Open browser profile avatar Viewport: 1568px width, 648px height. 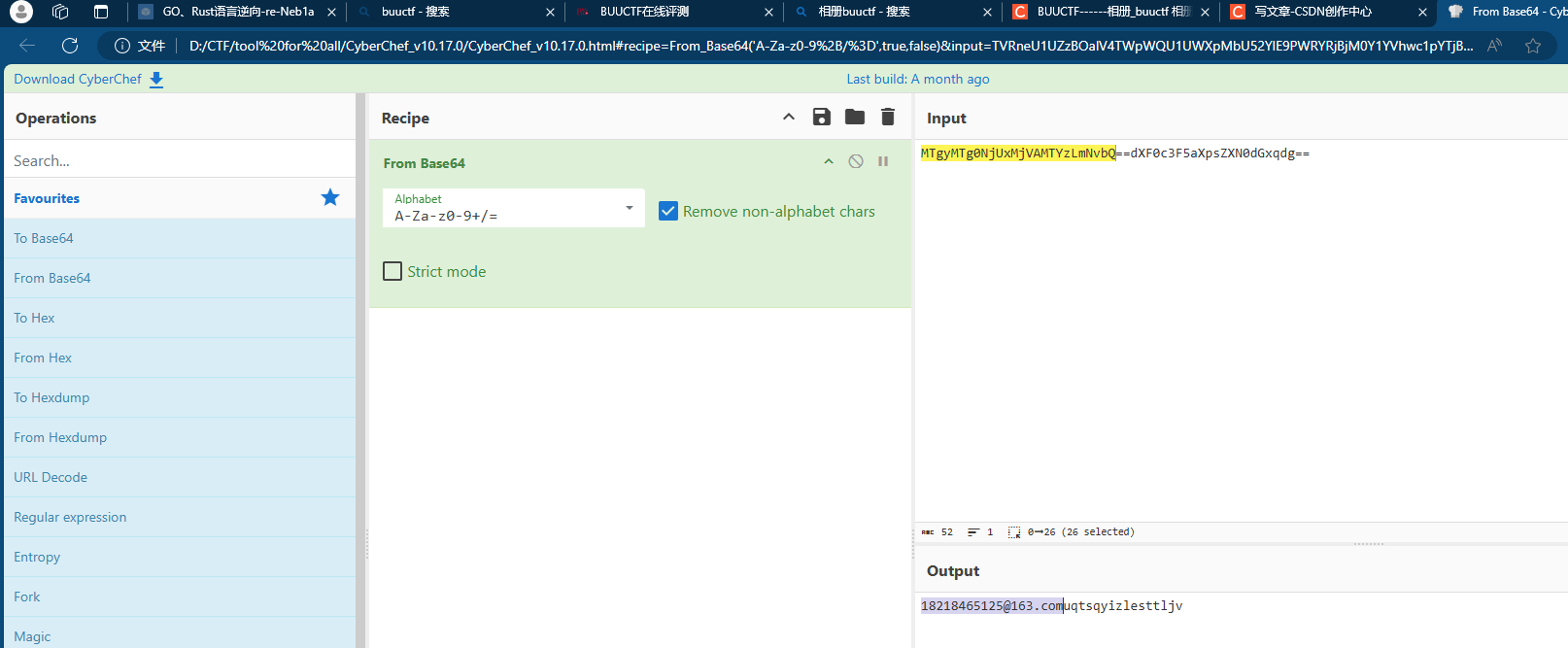coord(21,12)
